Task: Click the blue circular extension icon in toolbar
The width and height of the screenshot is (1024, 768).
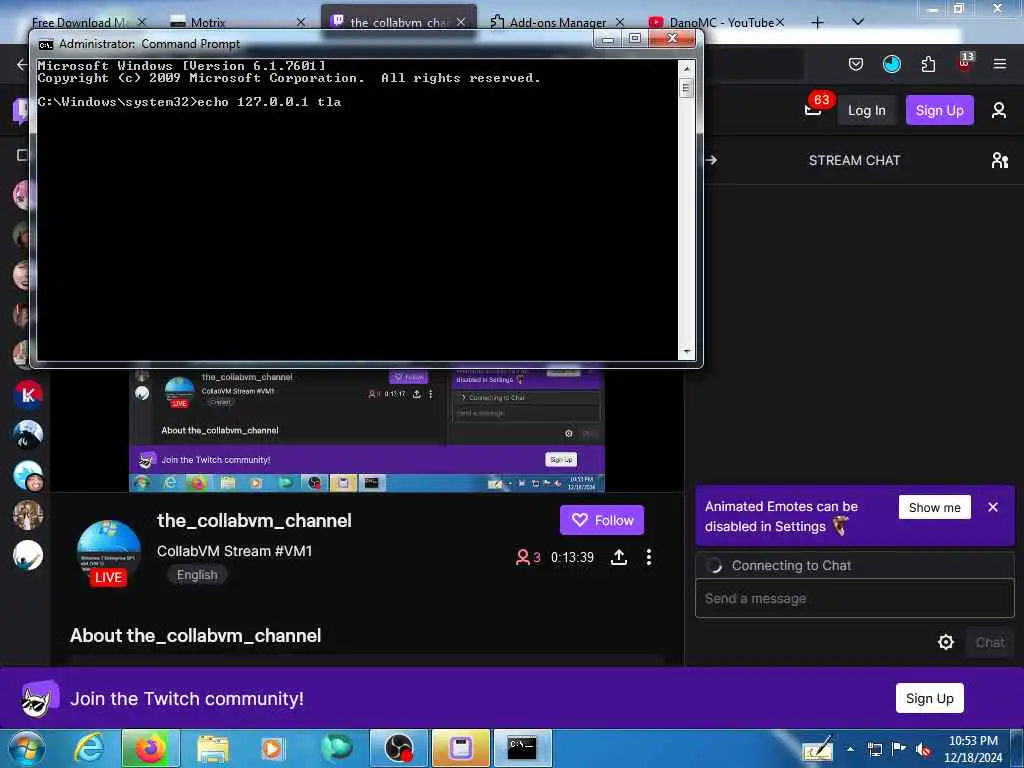Action: click(x=891, y=64)
